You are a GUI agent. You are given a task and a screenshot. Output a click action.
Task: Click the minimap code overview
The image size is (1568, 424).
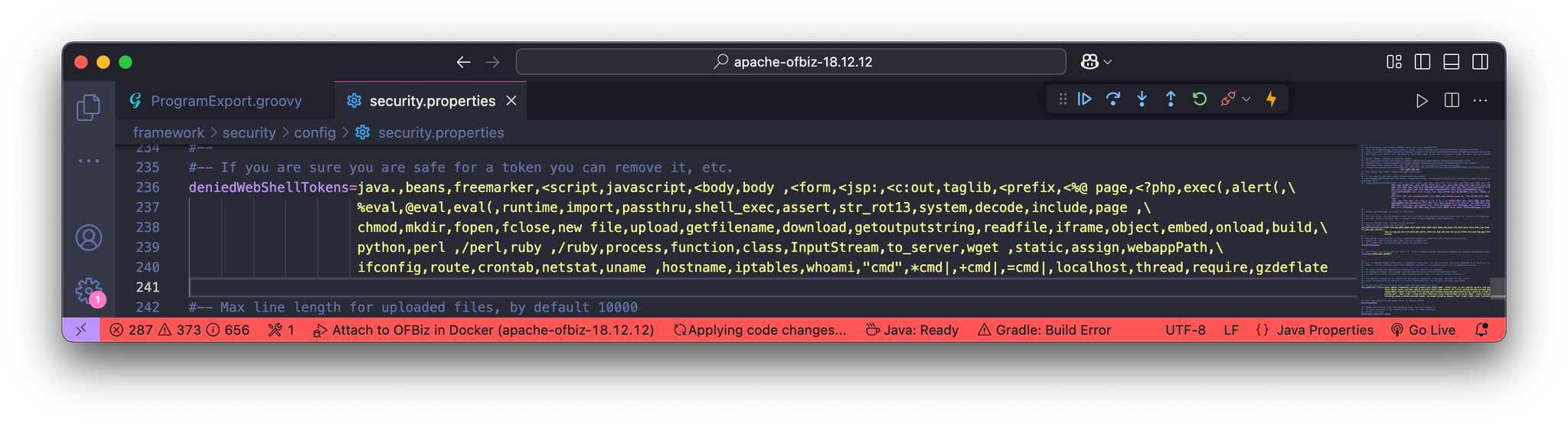(1426, 230)
